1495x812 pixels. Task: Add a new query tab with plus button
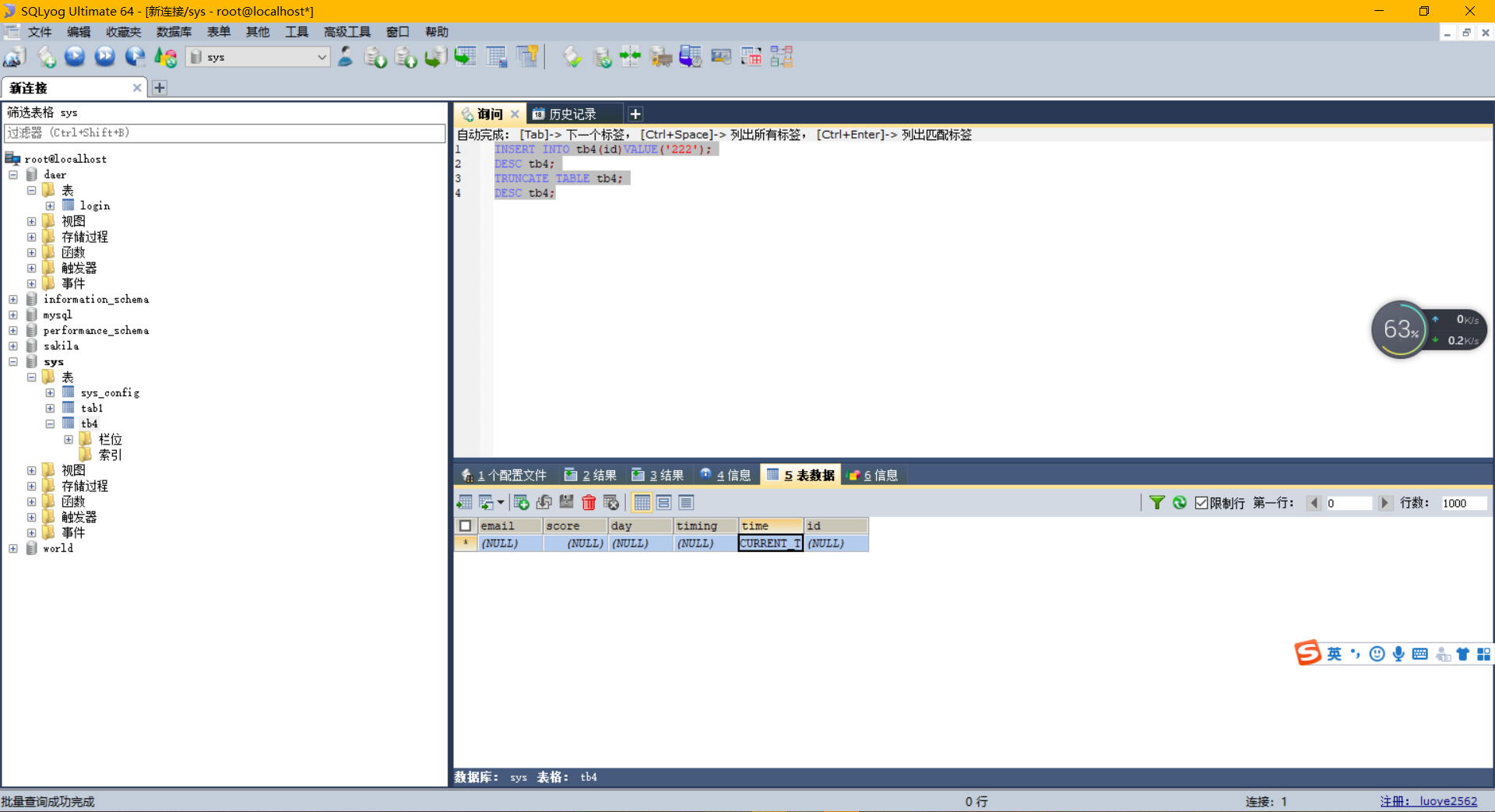635,114
